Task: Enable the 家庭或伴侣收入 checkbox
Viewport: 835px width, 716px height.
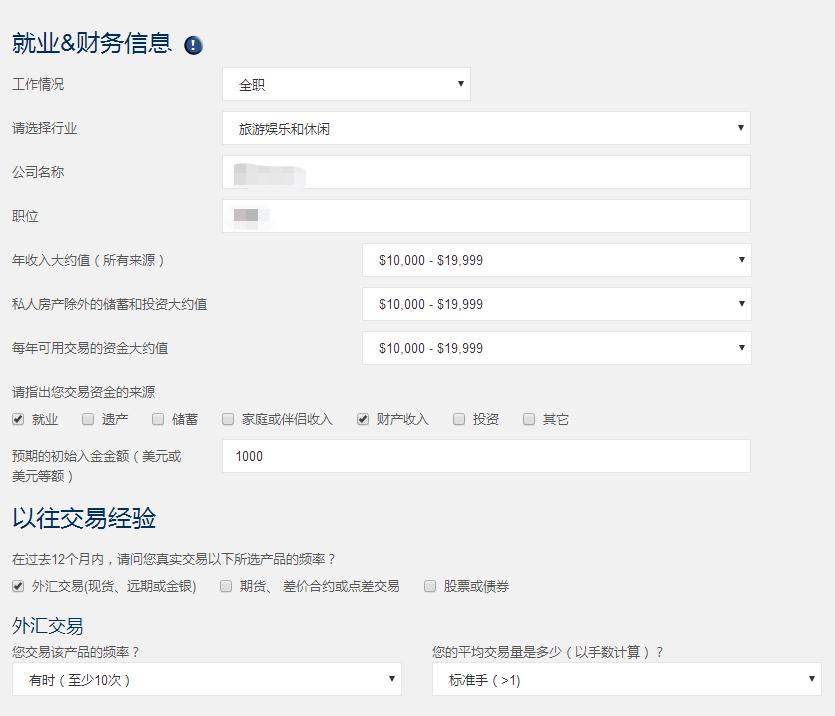Action: (227, 419)
